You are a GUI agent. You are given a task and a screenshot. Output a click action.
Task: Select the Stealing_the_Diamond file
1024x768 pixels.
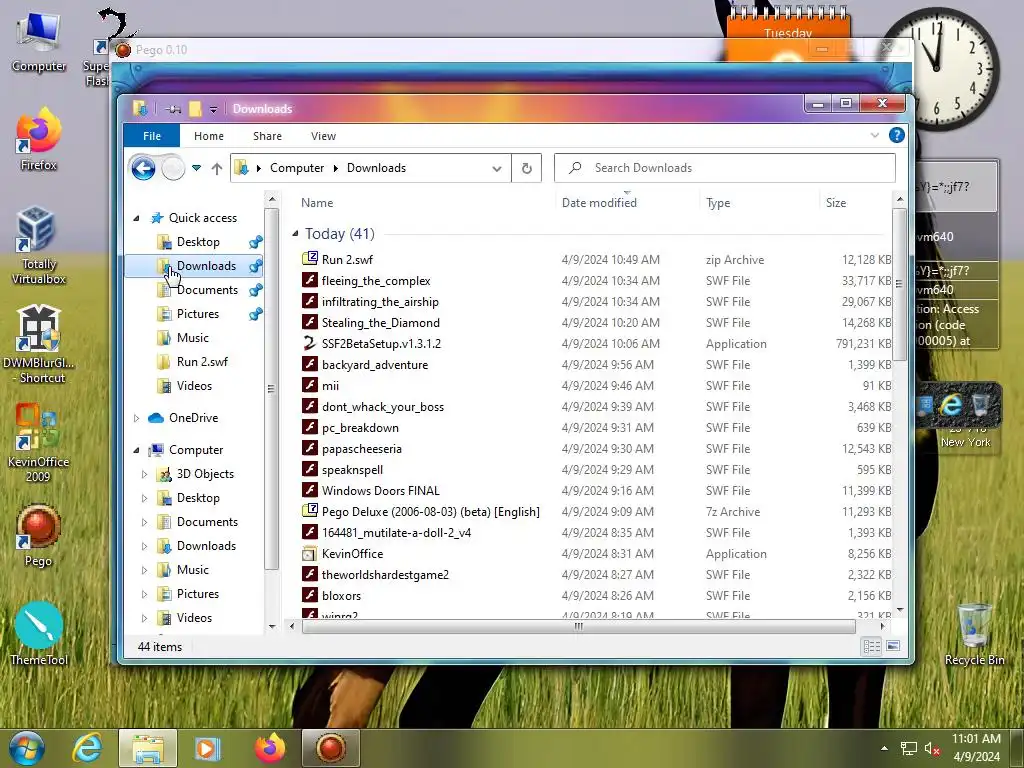381,323
